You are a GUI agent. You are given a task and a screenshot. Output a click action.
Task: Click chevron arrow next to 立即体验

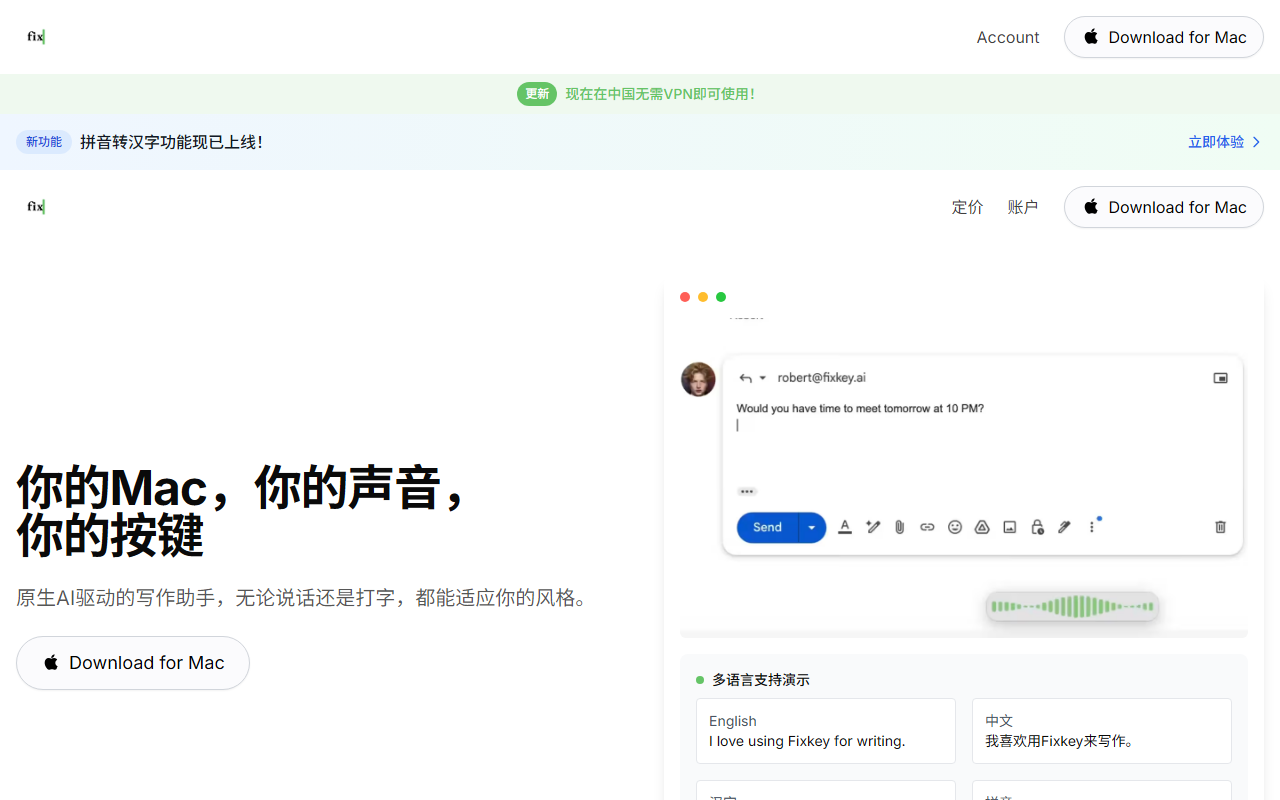coord(1257,142)
